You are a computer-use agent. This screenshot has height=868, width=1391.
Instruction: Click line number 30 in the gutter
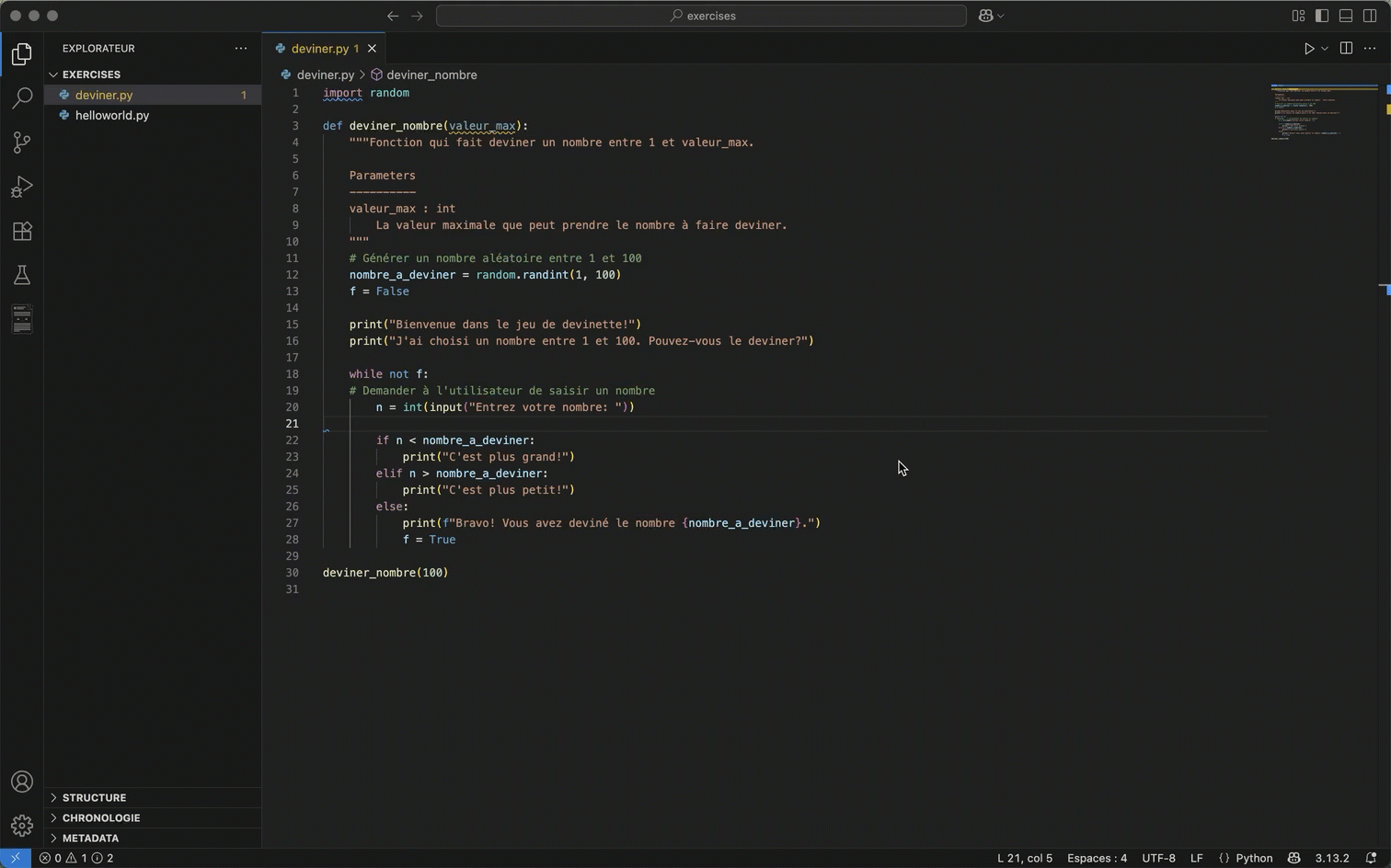pyautogui.click(x=292, y=573)
